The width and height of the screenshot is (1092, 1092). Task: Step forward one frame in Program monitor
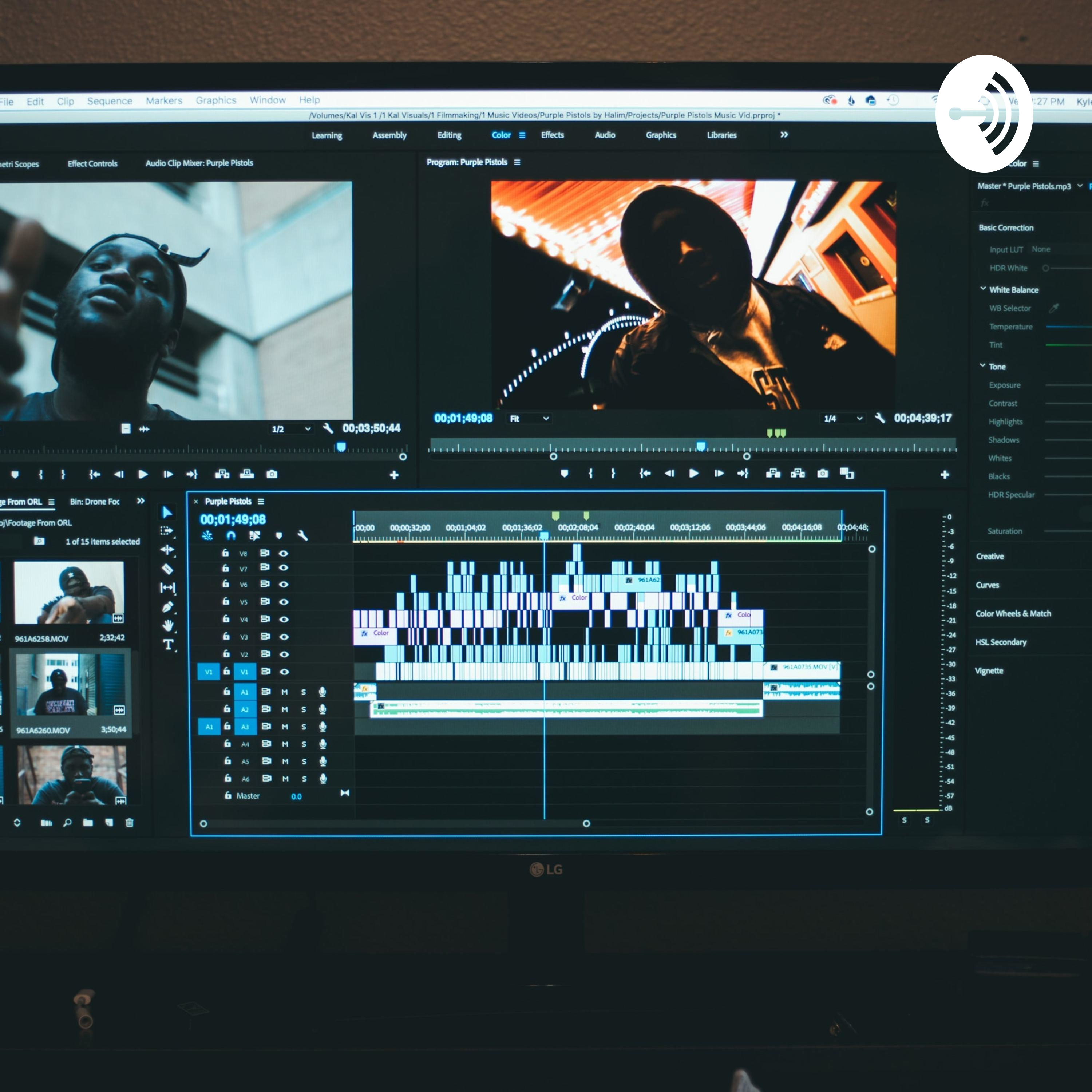coord(719,474)
